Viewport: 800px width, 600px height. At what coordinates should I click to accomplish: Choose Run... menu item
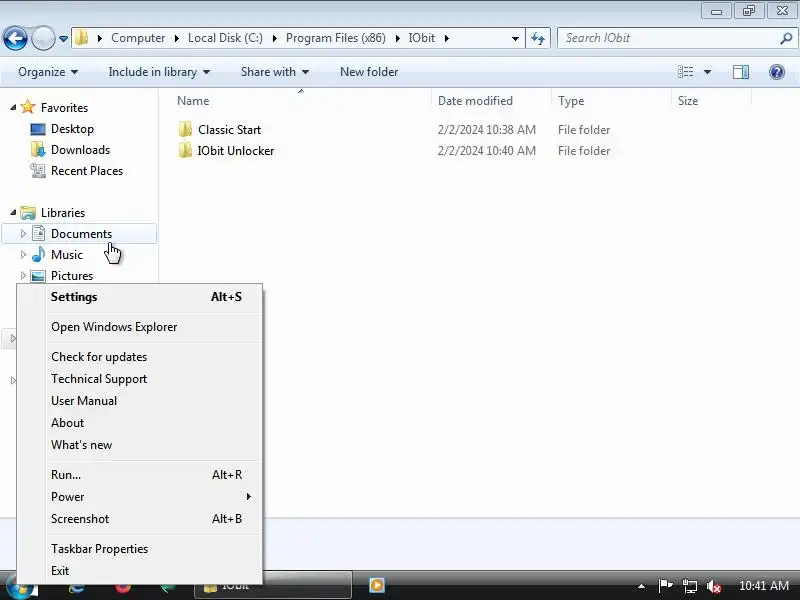tap(140, 474)
